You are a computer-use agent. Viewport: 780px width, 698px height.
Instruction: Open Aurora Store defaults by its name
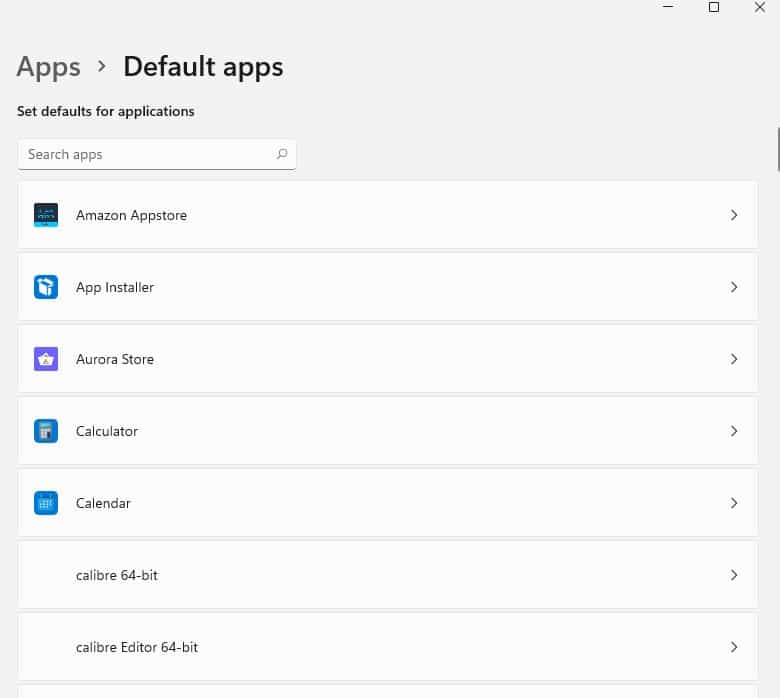(115, 359)
